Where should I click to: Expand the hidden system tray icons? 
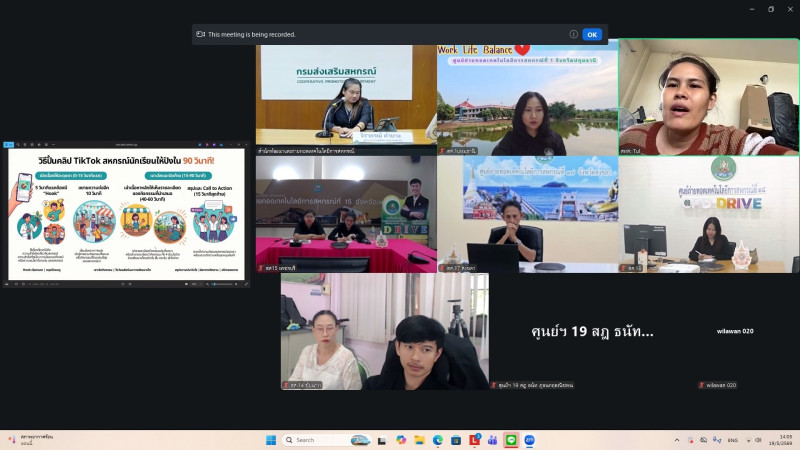[677, 440]
